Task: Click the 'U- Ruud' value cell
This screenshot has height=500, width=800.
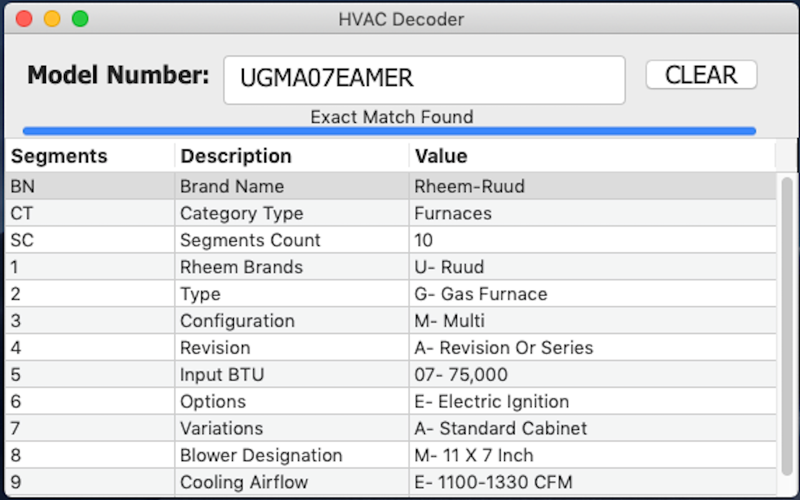Action: [592, 267]
